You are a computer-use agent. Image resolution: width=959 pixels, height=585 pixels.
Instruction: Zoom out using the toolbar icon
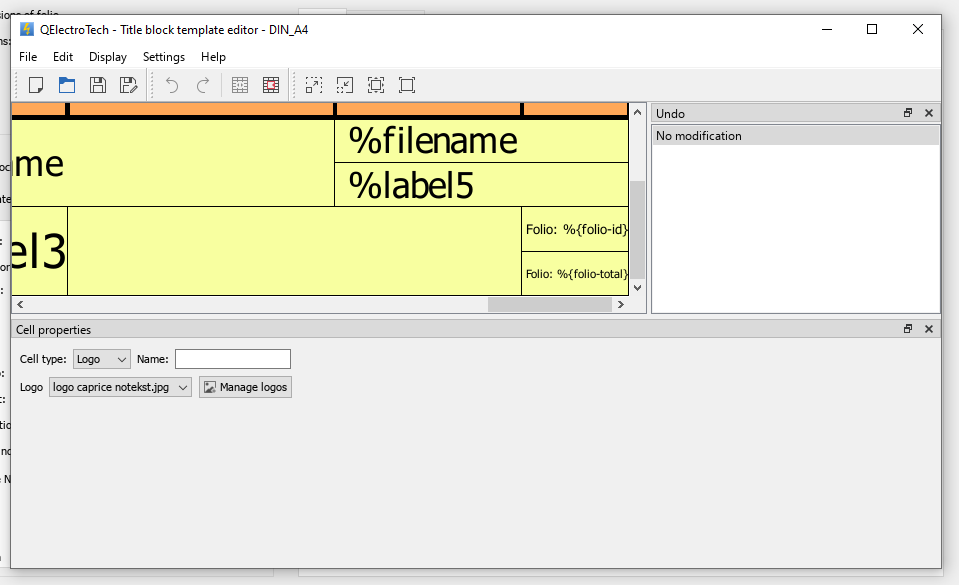345,85
